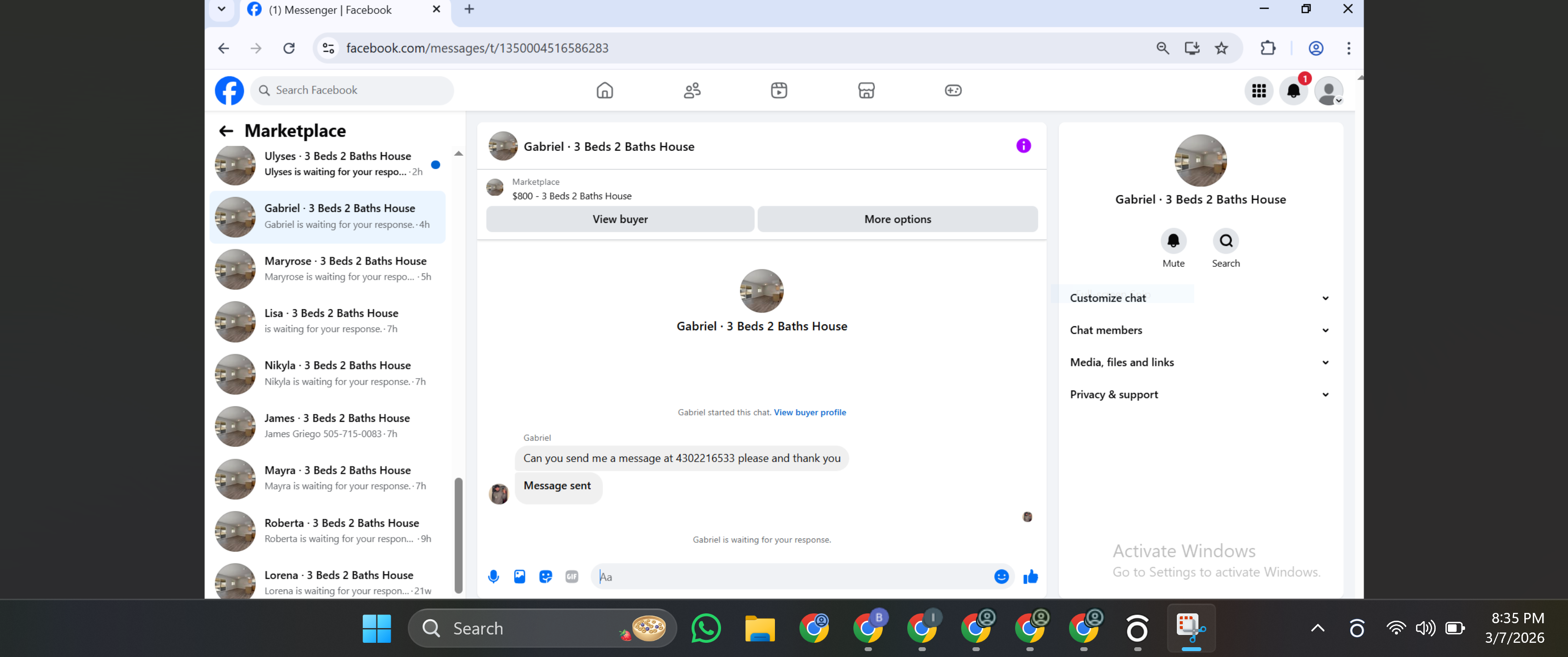This screenshot has height=657, width=1568.
Task: Send a voice clip with microphone icon
Action: tap(494, 577)
